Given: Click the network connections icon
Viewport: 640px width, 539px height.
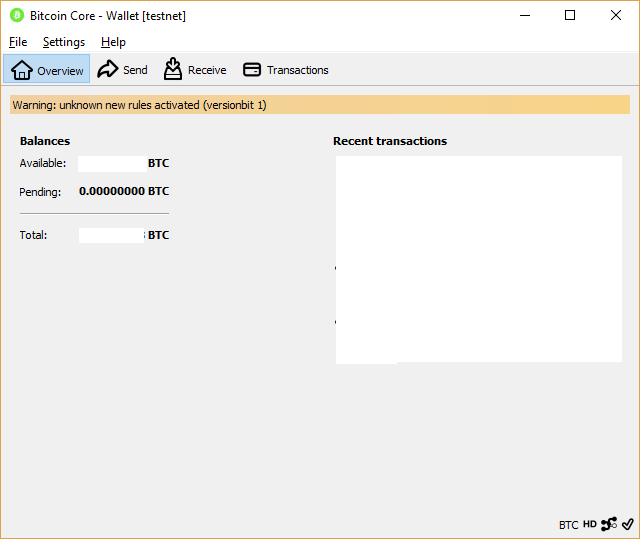Looking at the screenshot, I should (x=609, y=524).
